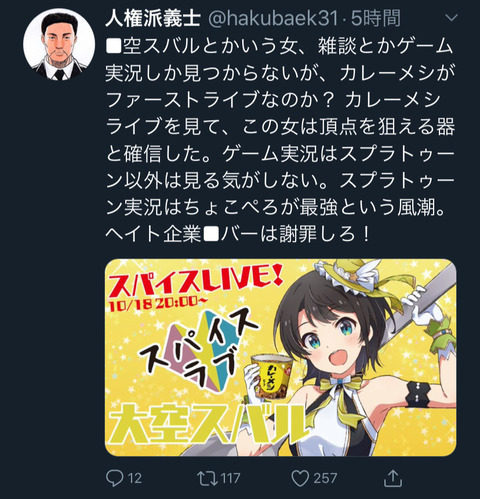View the 257 likes count
The image size is (480, 499).
325,478
